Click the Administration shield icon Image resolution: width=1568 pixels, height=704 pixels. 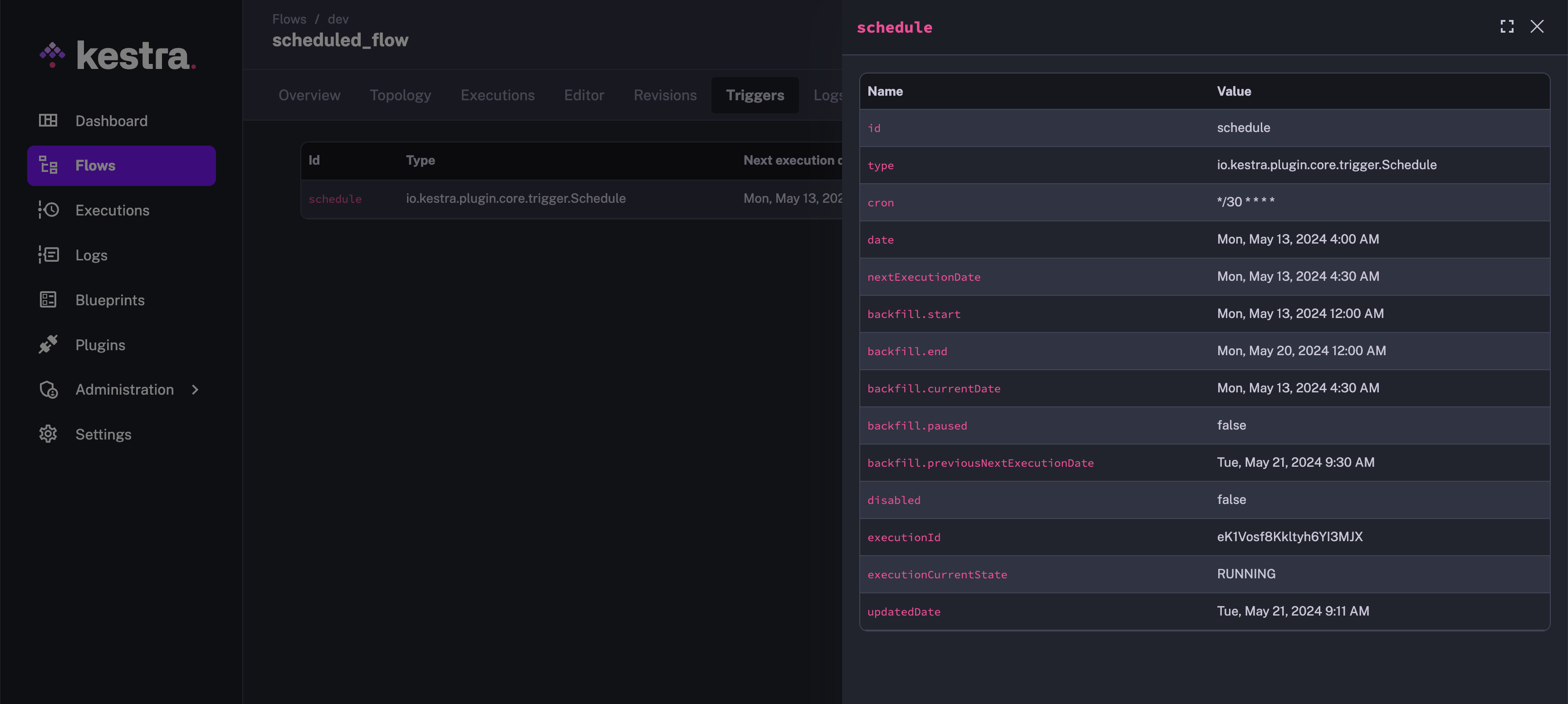pos(48,389)
